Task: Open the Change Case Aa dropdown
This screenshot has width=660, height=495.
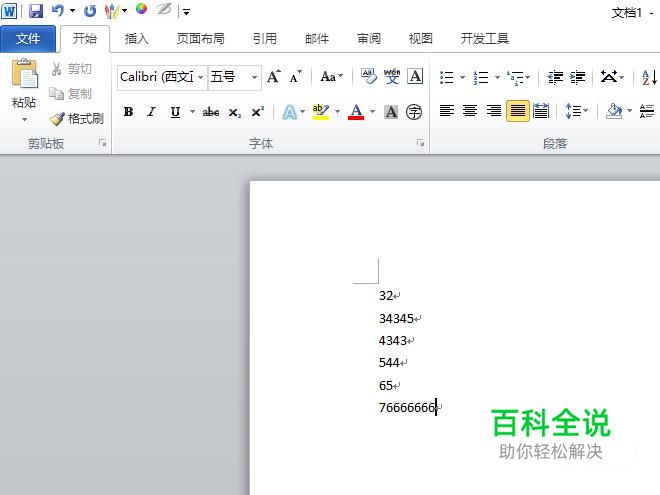Action: tap(331, 77)
